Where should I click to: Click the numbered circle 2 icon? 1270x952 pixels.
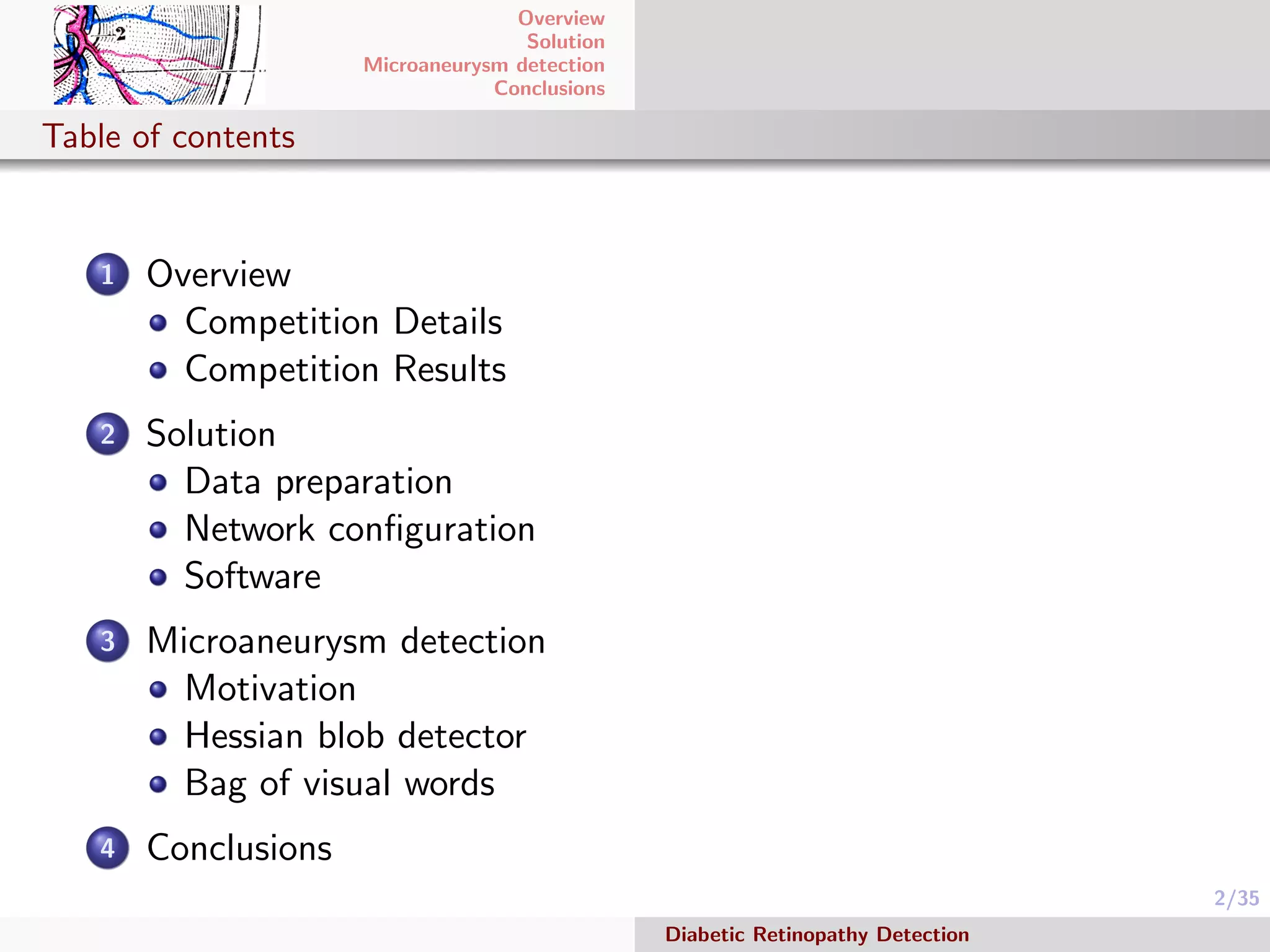[x=107, y=434]
